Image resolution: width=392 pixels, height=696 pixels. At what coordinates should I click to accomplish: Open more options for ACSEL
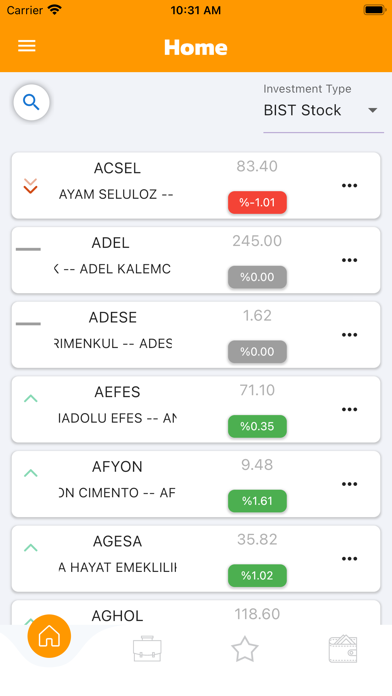349,186
